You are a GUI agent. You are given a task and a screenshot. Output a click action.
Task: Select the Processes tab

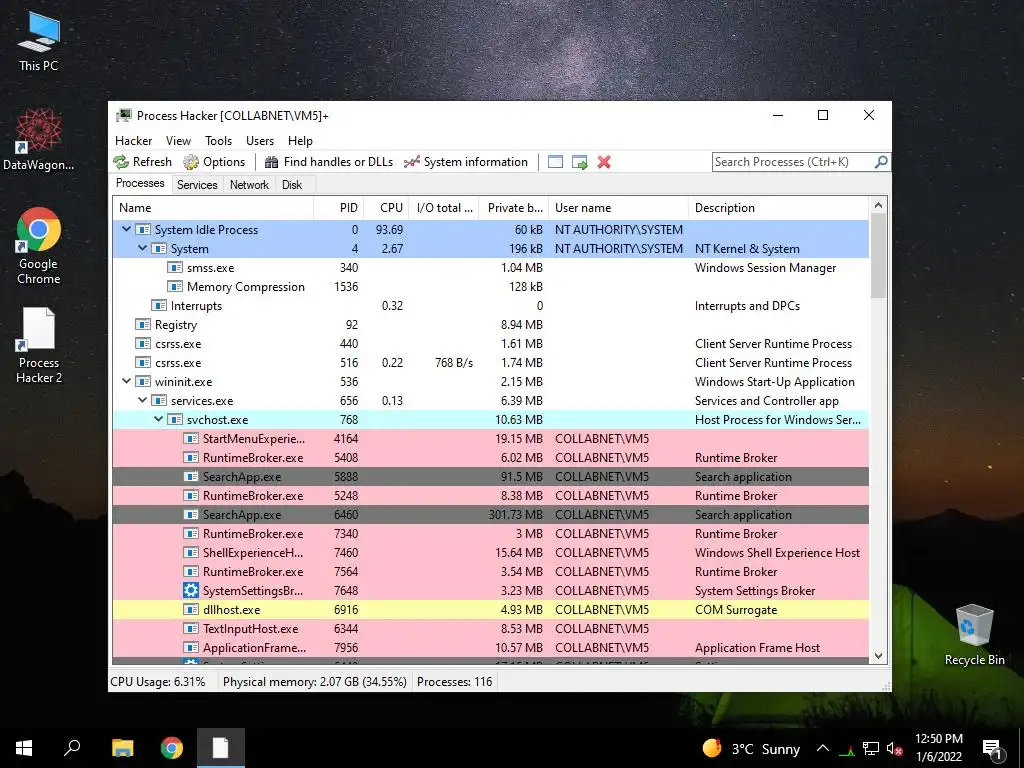click(x=140, y=183)
